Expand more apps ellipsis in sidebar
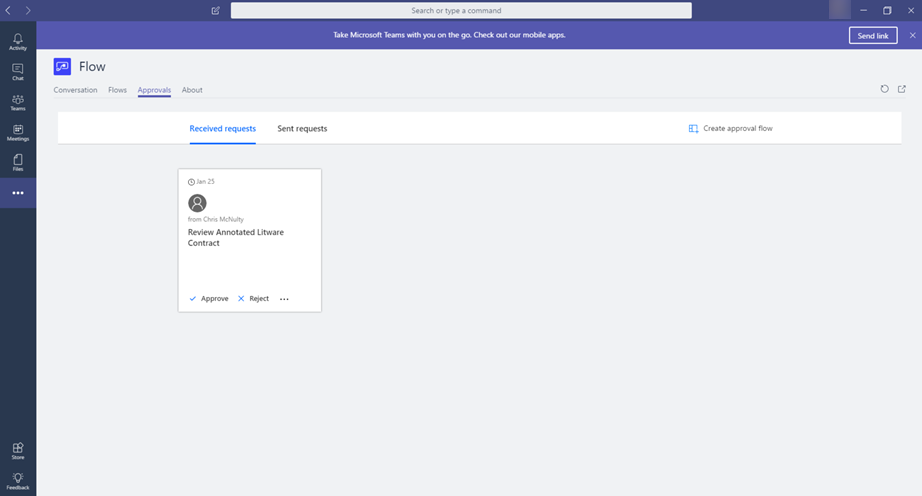 pyautogui.click(x=18, y=193)
